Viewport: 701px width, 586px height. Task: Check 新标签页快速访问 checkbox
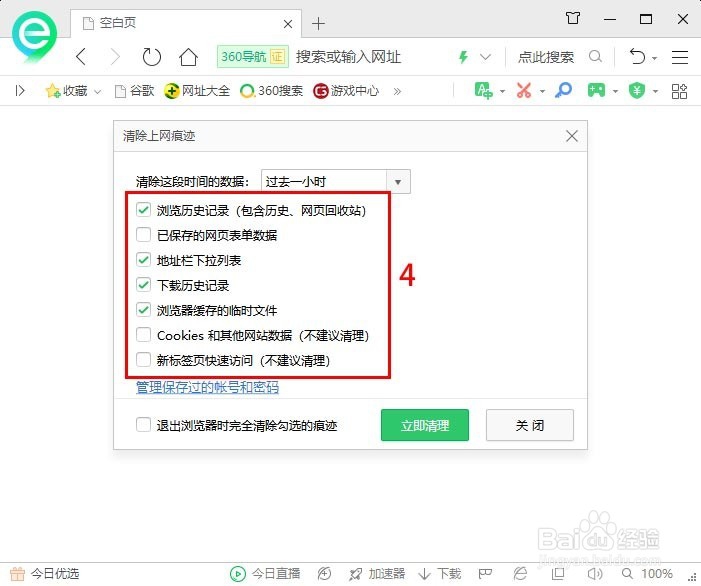click(x=143, y=360)
